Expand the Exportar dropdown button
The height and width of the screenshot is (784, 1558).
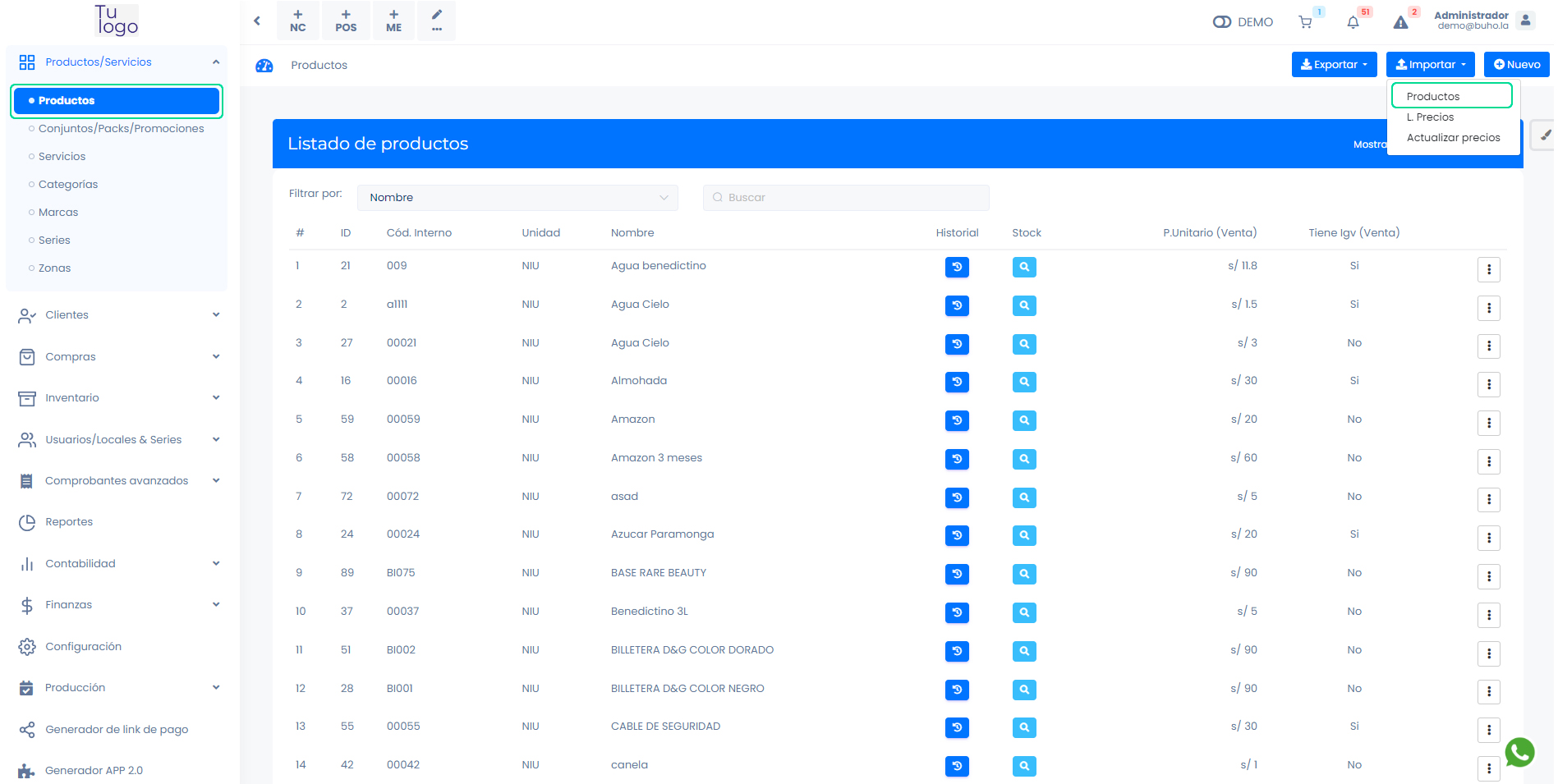click(1334, 65)
